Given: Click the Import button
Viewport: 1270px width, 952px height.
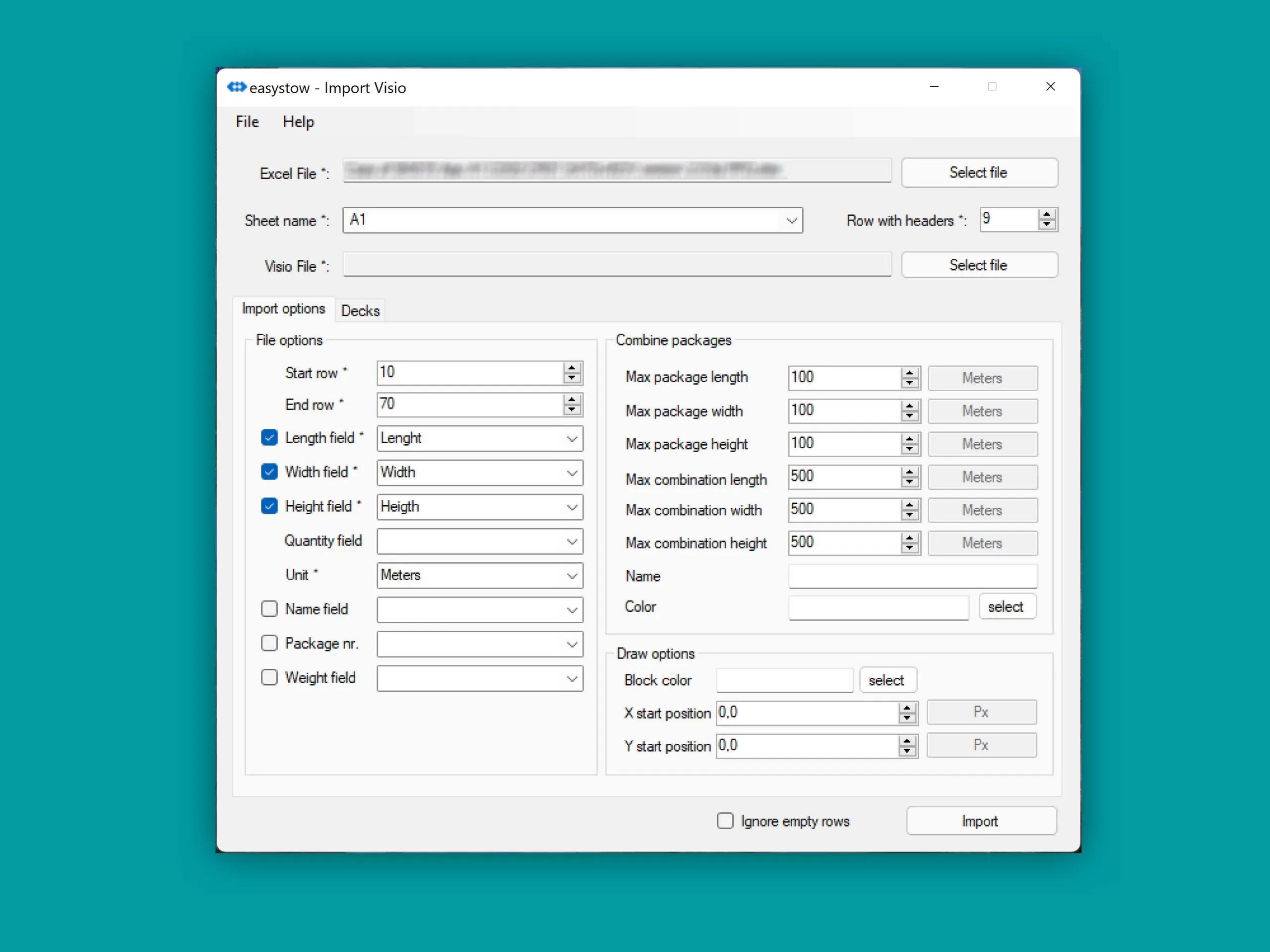Looking at the screenshot, I should pos(981,821).
